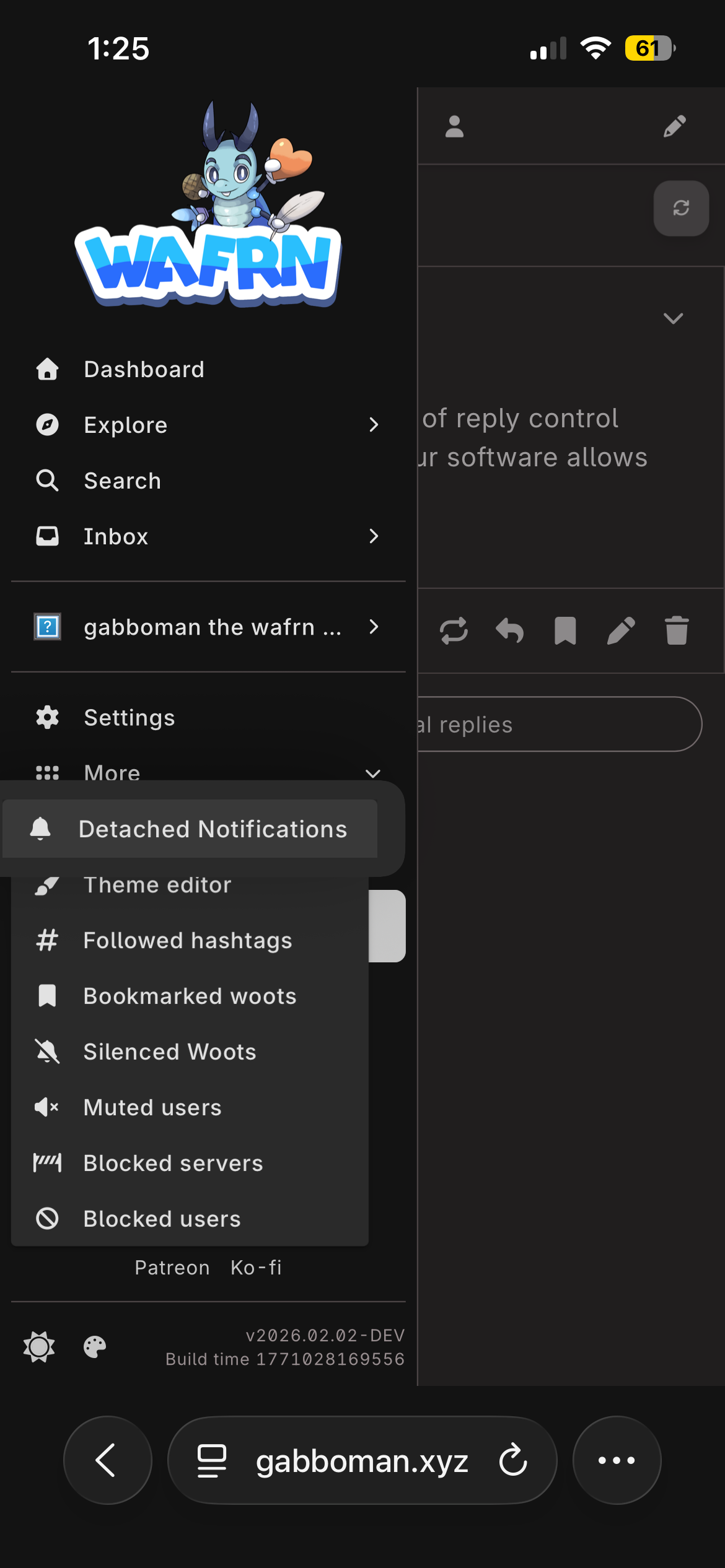
Task: Toggle light/dark mode sun icon
Action: tap(39, 1347)
